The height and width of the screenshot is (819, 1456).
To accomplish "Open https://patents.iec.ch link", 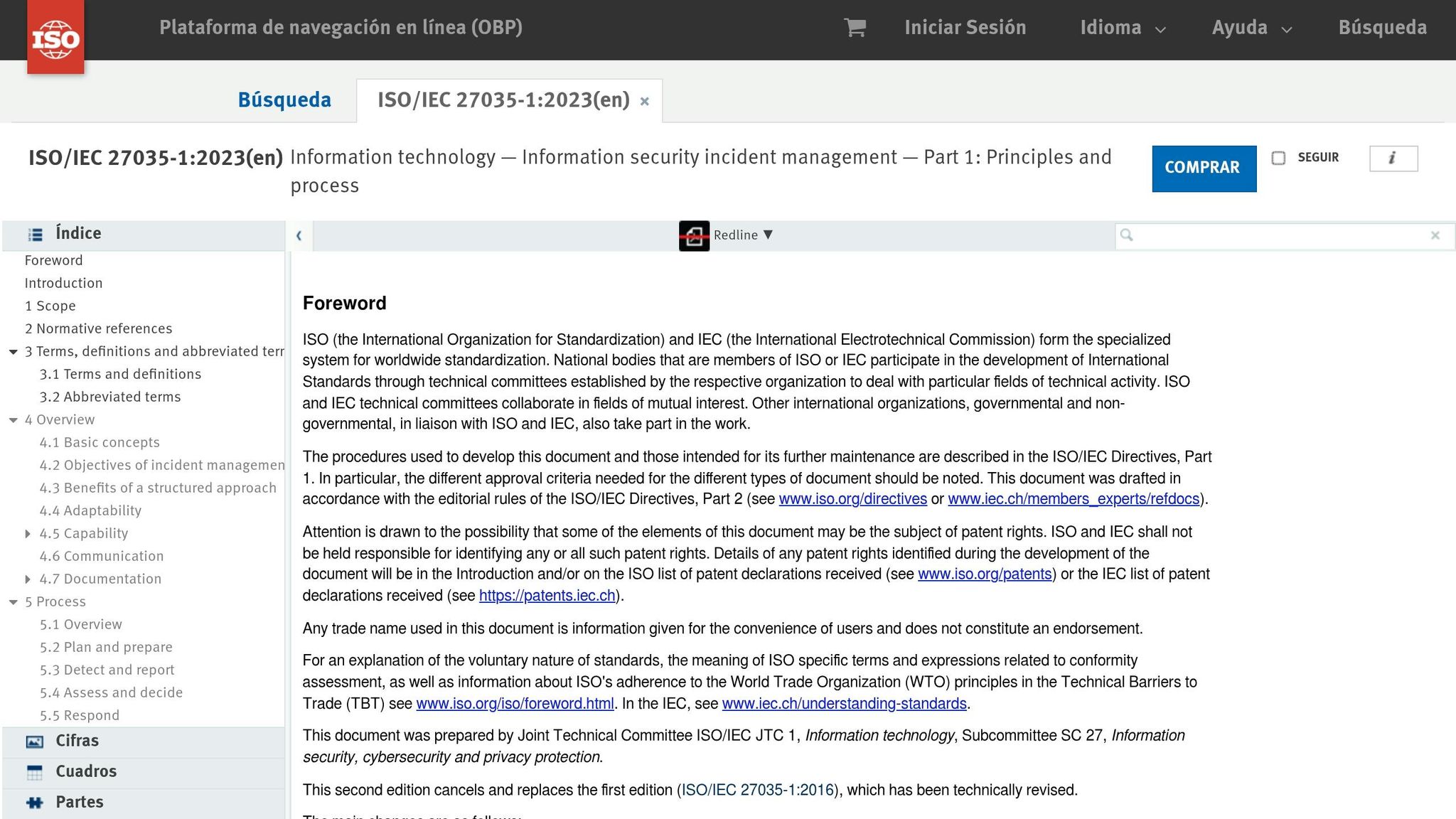I will (x=547, y=596).
